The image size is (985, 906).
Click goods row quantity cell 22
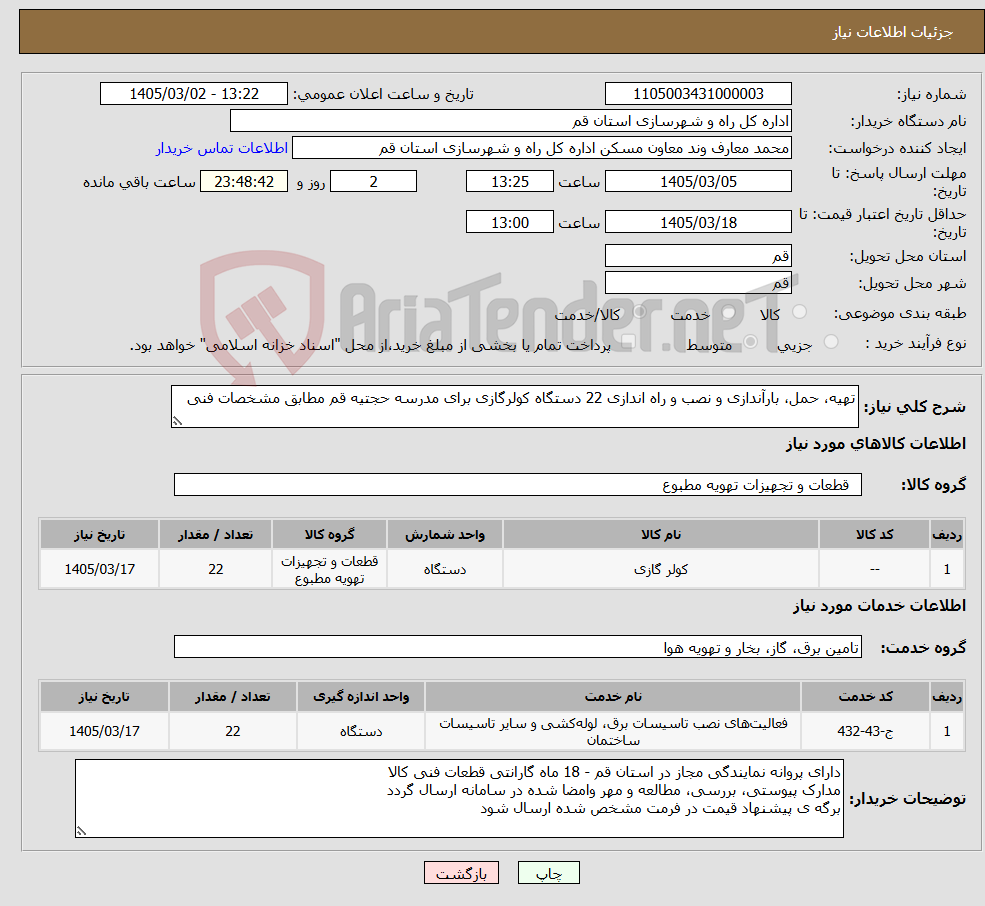tap(215, 569)
